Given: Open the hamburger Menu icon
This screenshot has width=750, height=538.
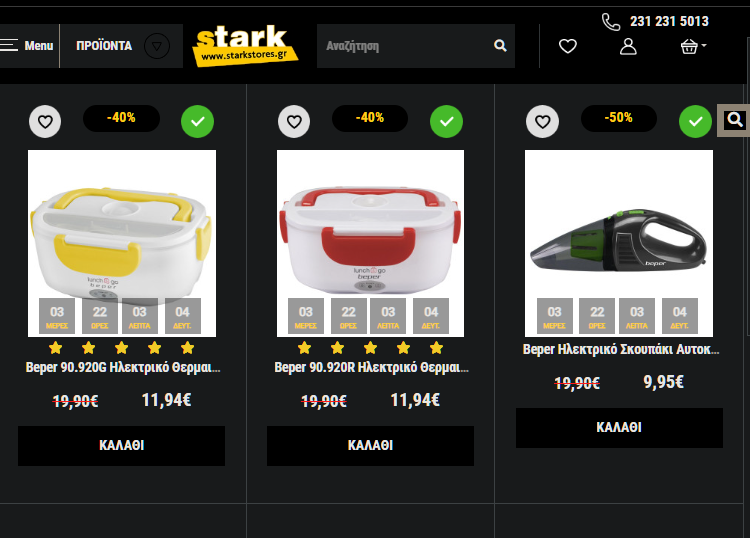Looking at the screenshot, I should [9, 45].
